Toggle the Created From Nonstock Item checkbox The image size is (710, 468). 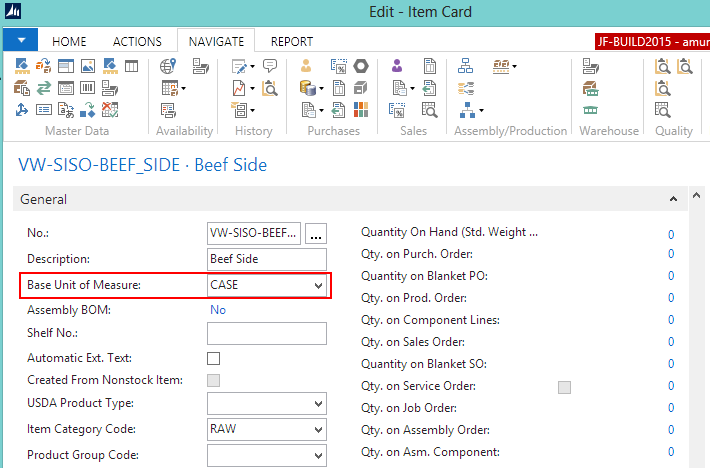pos(213,381)
